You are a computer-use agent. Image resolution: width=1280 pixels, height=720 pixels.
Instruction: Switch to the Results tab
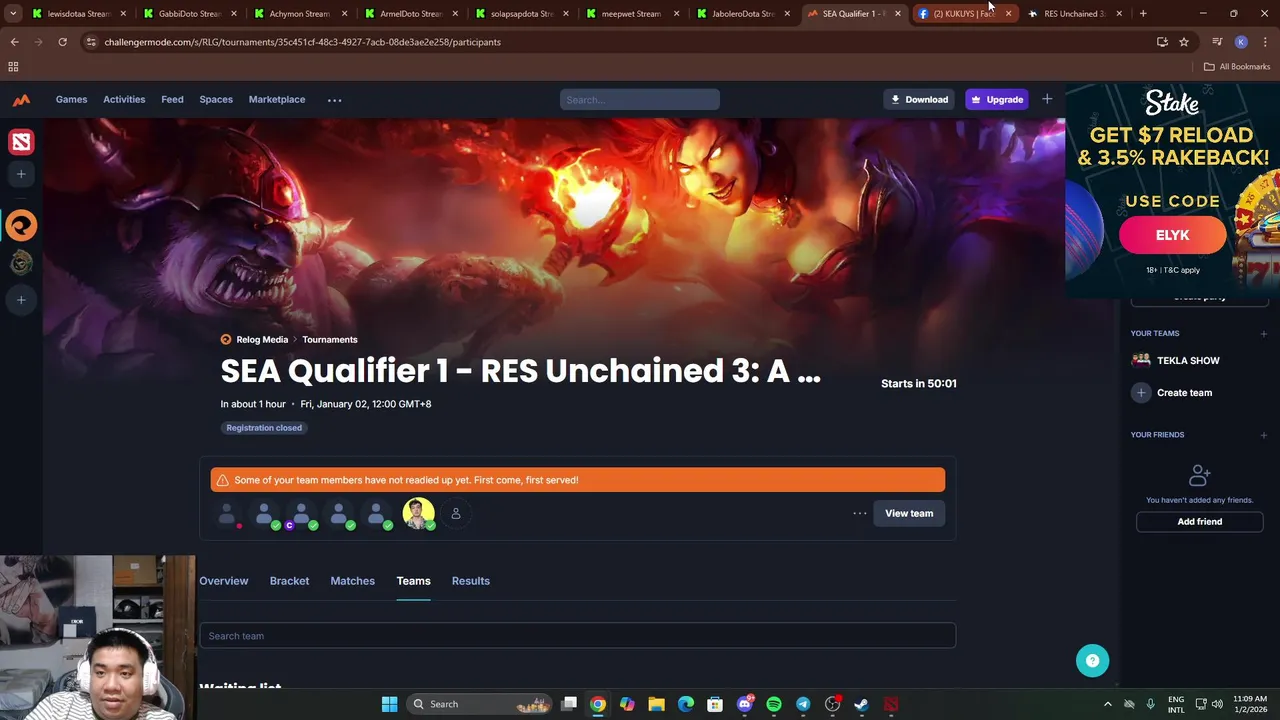point(470,581)
